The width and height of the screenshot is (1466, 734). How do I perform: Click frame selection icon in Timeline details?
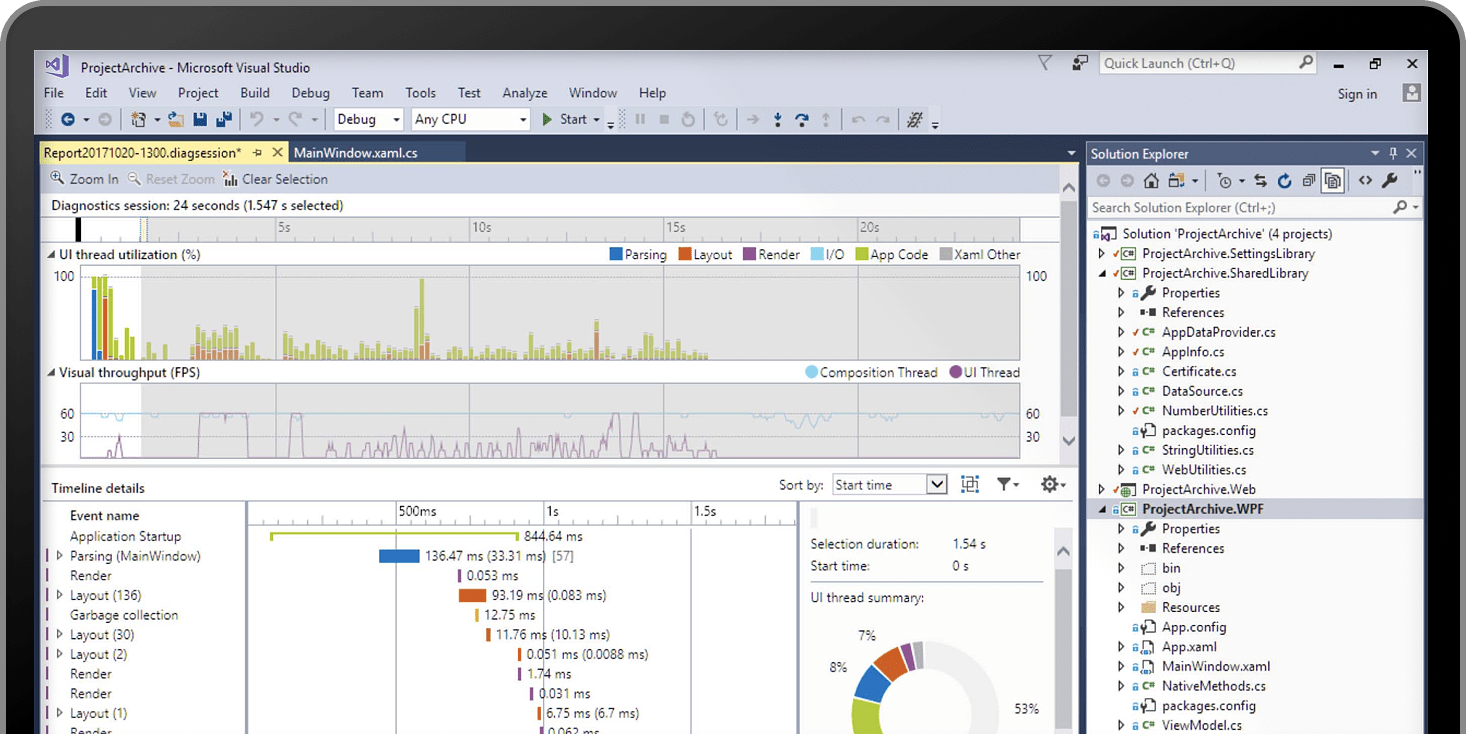click(969, 484)
